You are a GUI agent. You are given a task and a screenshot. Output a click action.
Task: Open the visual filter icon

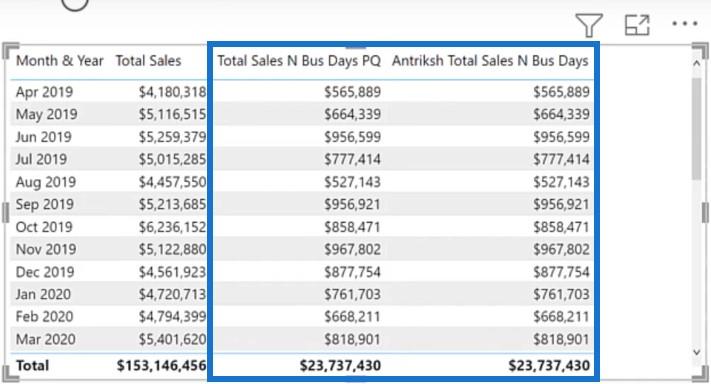589,25
